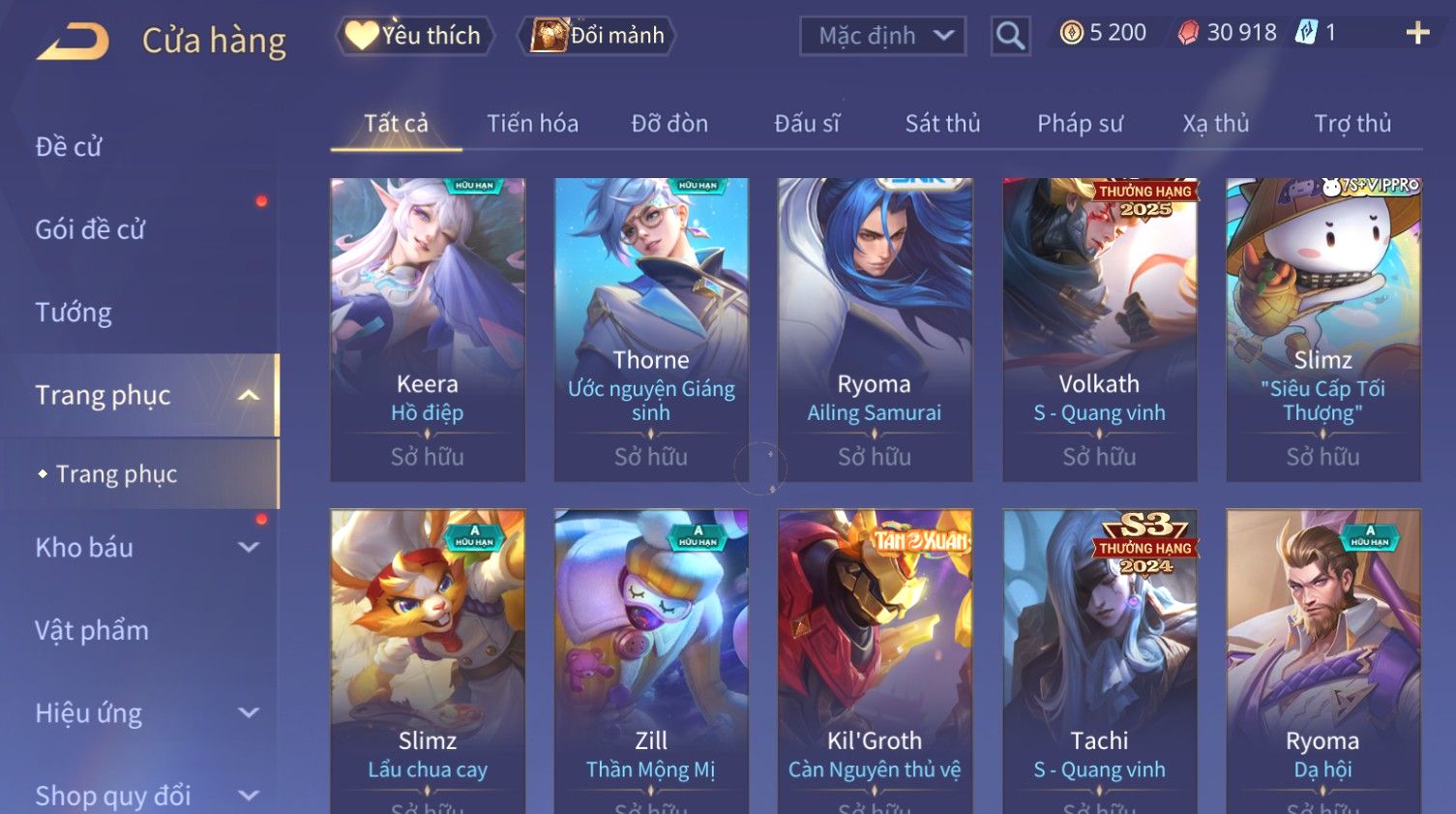This screenshot has width=1456, height=814.
Task: Select Volkath S - Quang vinh skin card
Action: coord(1099,329)
